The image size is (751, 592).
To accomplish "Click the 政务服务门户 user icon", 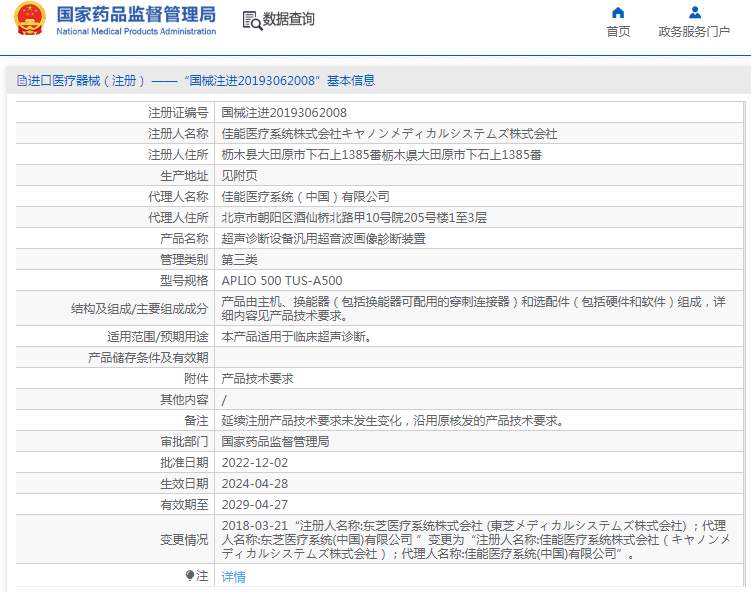I will (694, 12).
